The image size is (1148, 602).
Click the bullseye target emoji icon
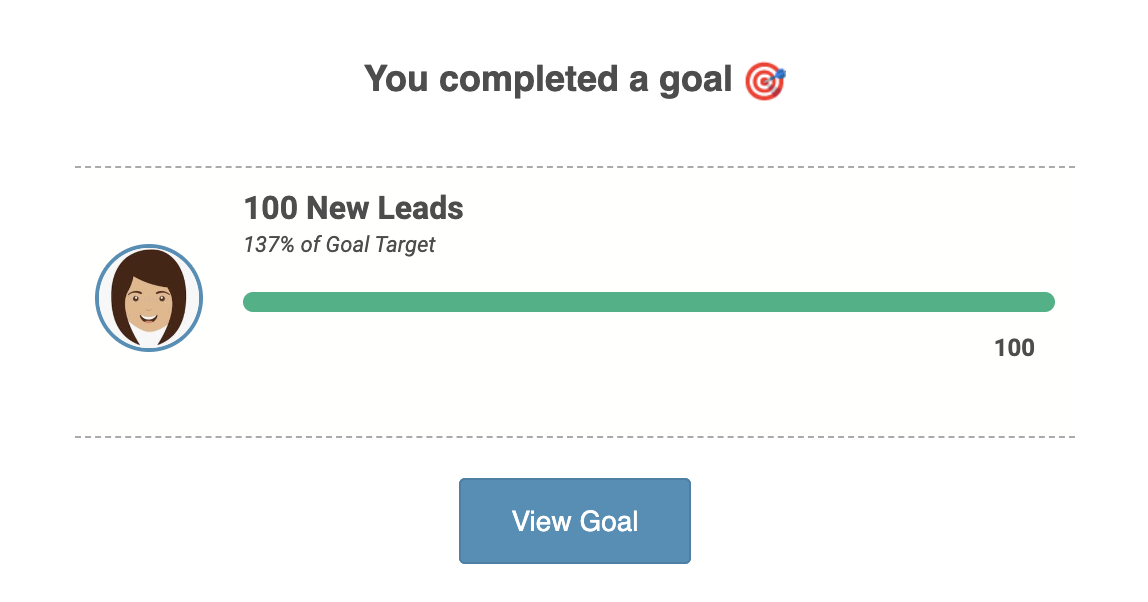click(x=765, y=81)
